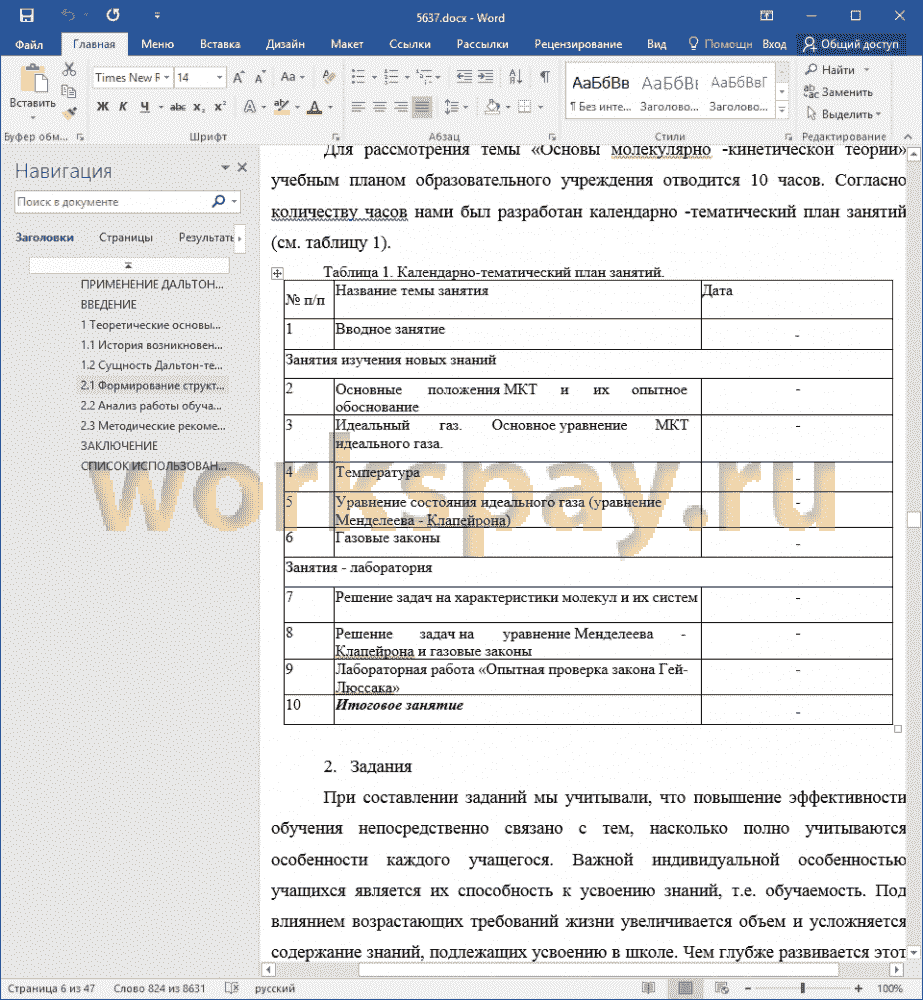
Task: Select Print Layout view button
Action: [686, 988]
